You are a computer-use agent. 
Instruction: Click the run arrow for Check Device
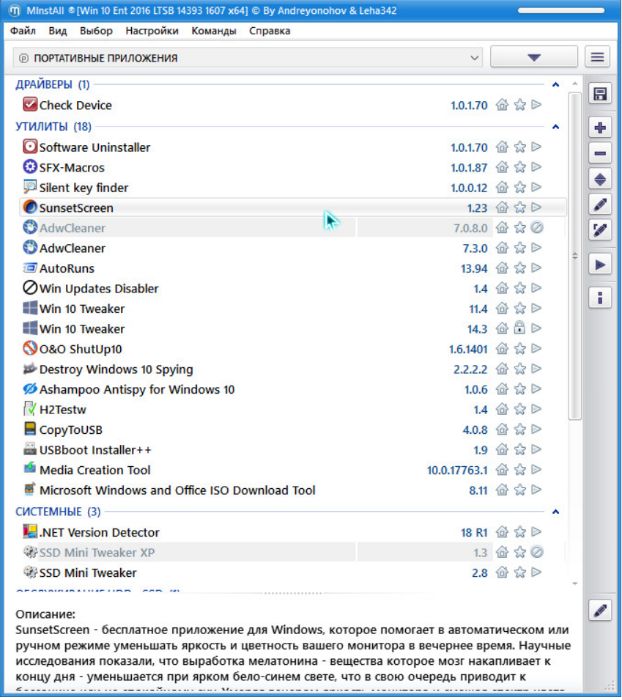537,105
